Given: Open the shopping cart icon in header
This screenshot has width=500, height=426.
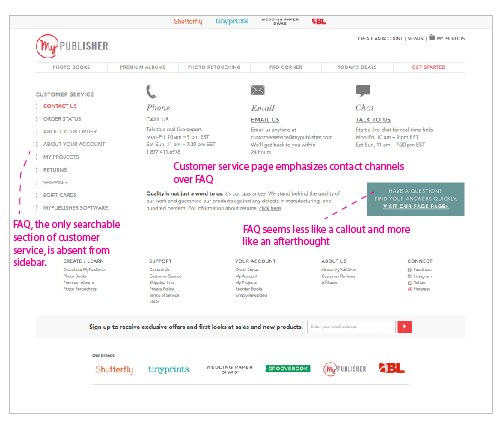Looking at the screenshot, I should (432, 37).
